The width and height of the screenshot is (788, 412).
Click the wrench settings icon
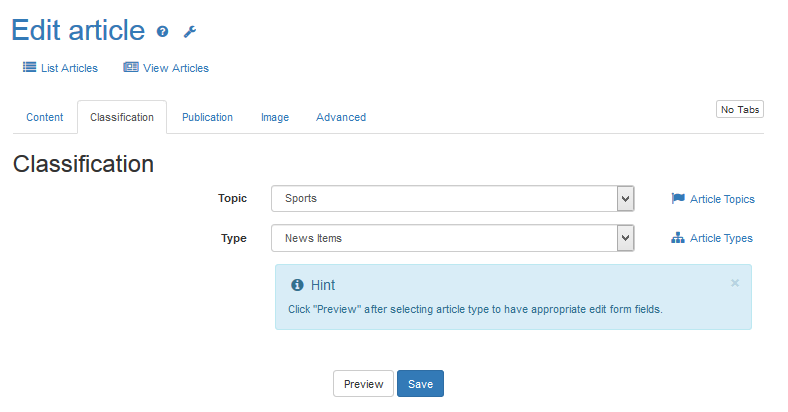pos(189,32)
